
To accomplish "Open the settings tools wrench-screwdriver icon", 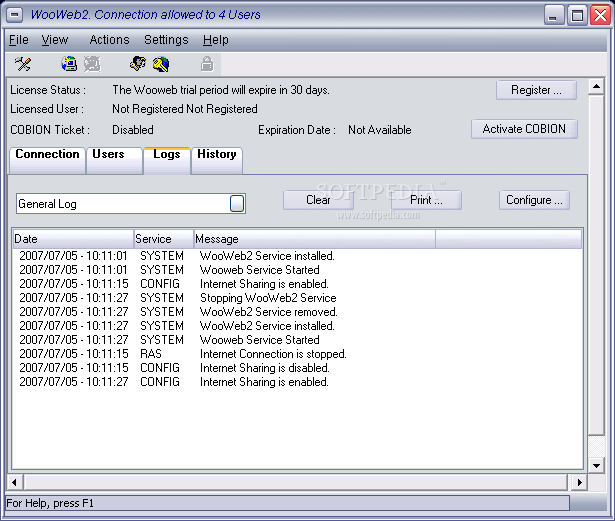I will point(23,64).
